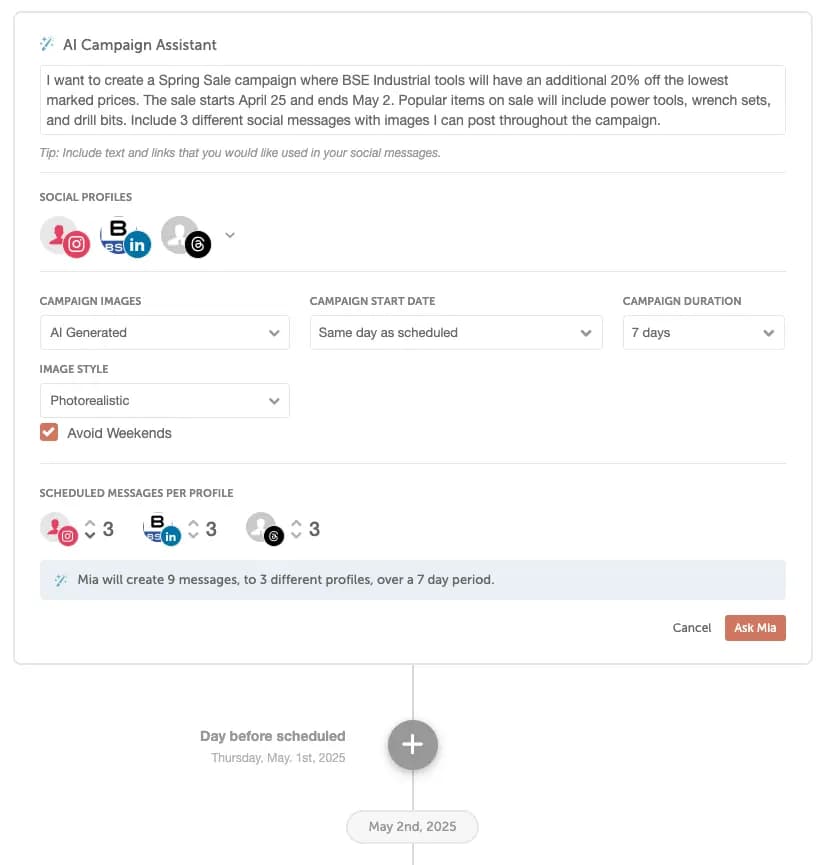Open the Campaign Start Date dropdown
This screenshot has height=865, width=830.
click(456, 333)
